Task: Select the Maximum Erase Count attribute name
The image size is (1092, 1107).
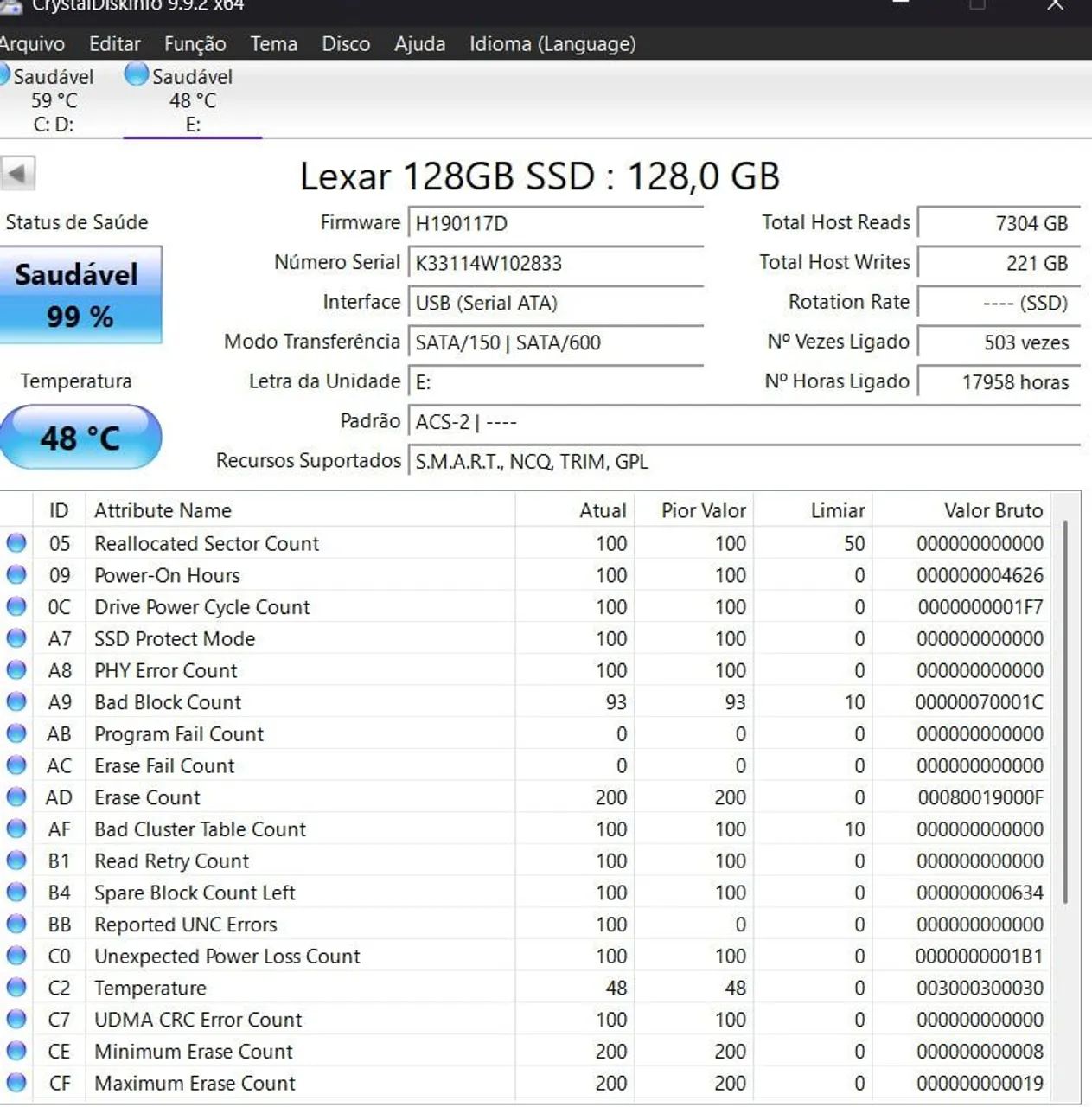Action: (x=195, y=1083)
